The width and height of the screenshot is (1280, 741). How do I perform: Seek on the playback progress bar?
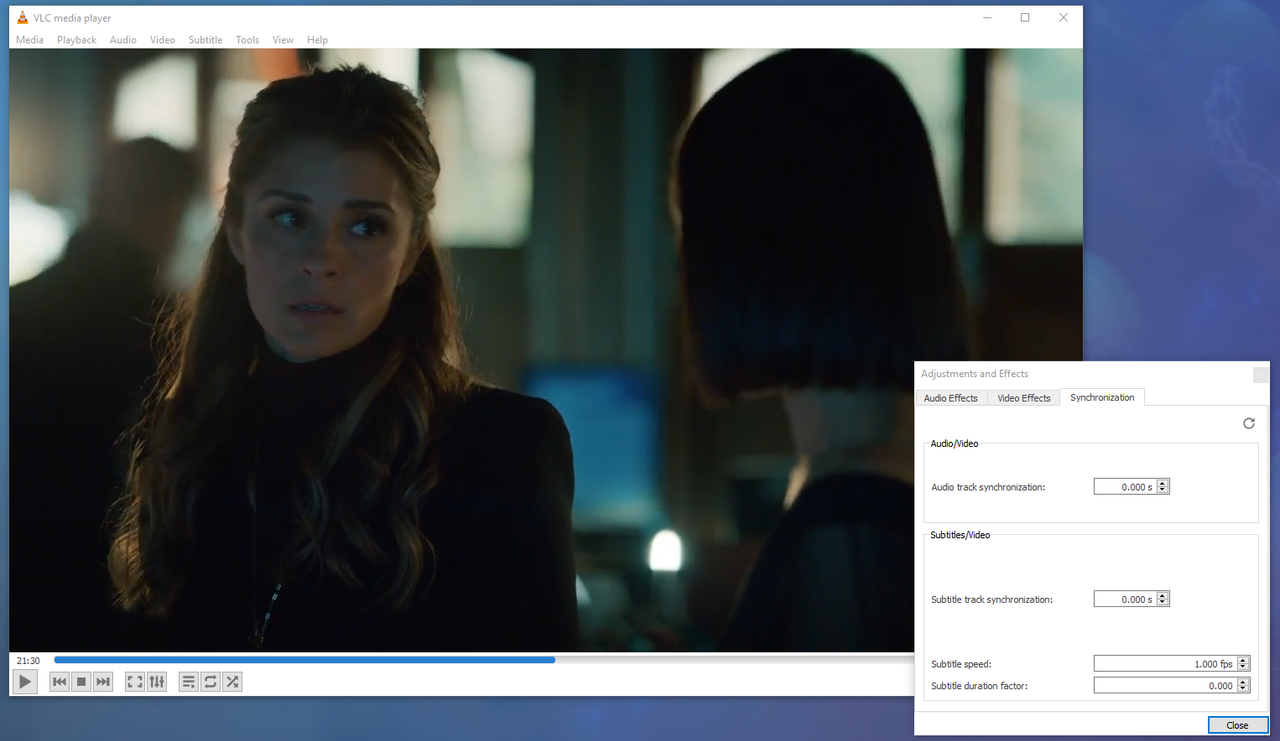484,660
